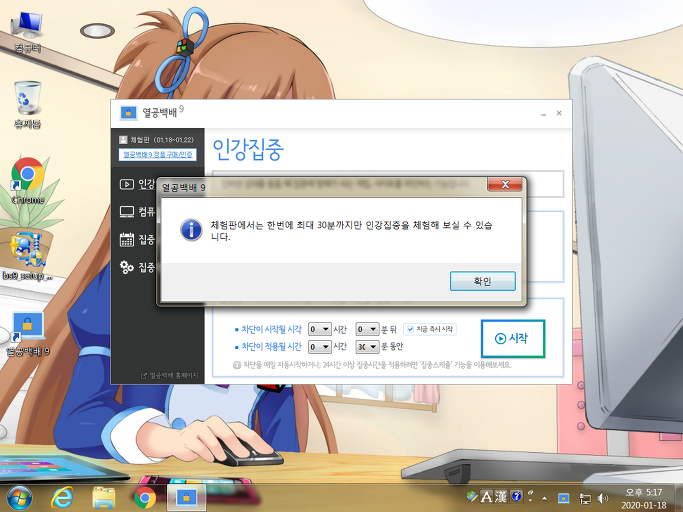Select the computer monitor sidebar icon
This screenshot has height=512, width=683.
pos(127,212)
